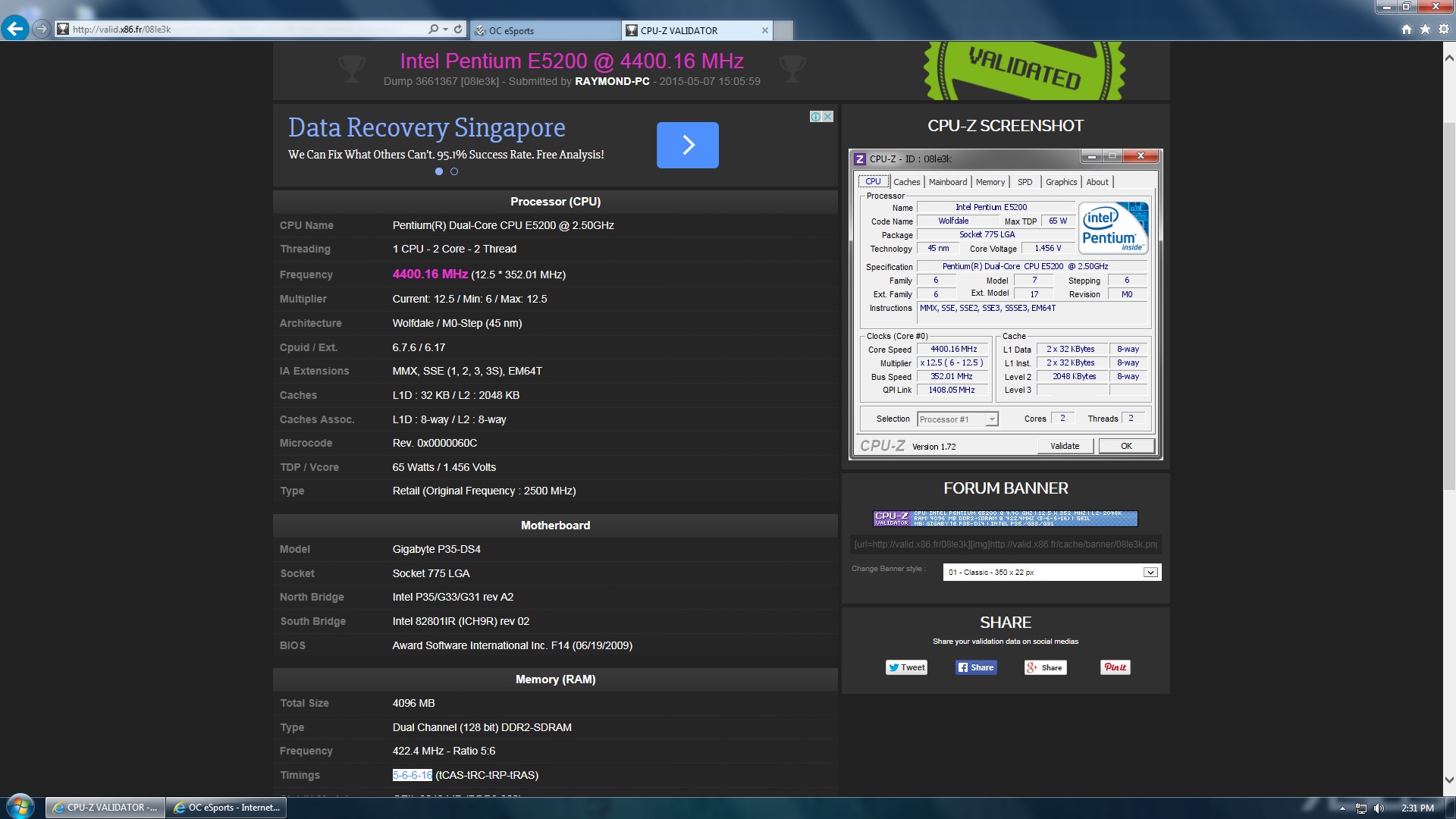This screenshot has width=1456, height=819.
Task: Click the VALIDATED green badge
Action: click(x=1024, y=70)
